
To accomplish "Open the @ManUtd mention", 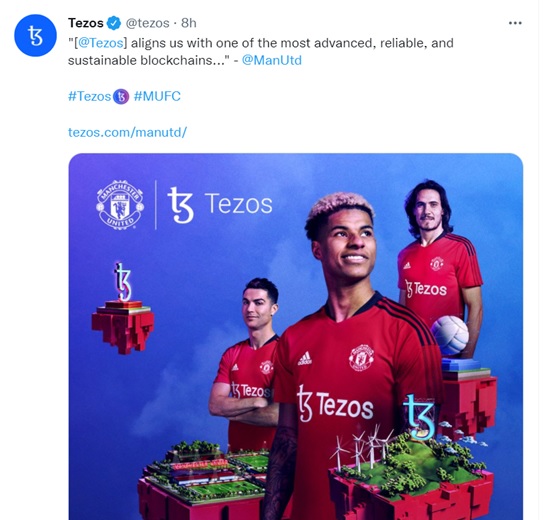I will click(x=272, y=60).
